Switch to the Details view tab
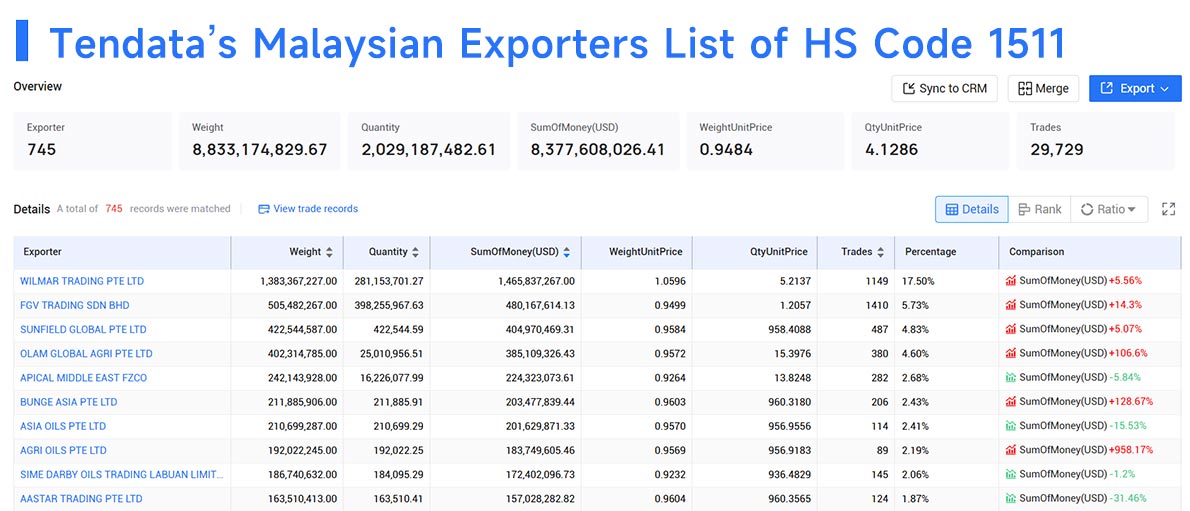This screenshot has height=511, width=1190. (x=971, y=209)
